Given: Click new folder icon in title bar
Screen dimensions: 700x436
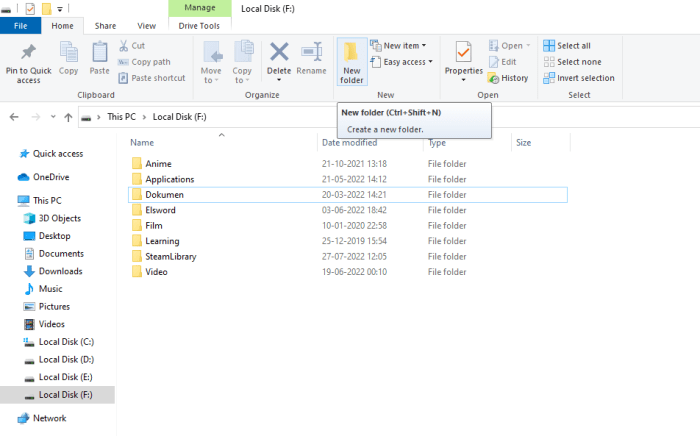Looking at the screenshot, I should pos(46,8).
